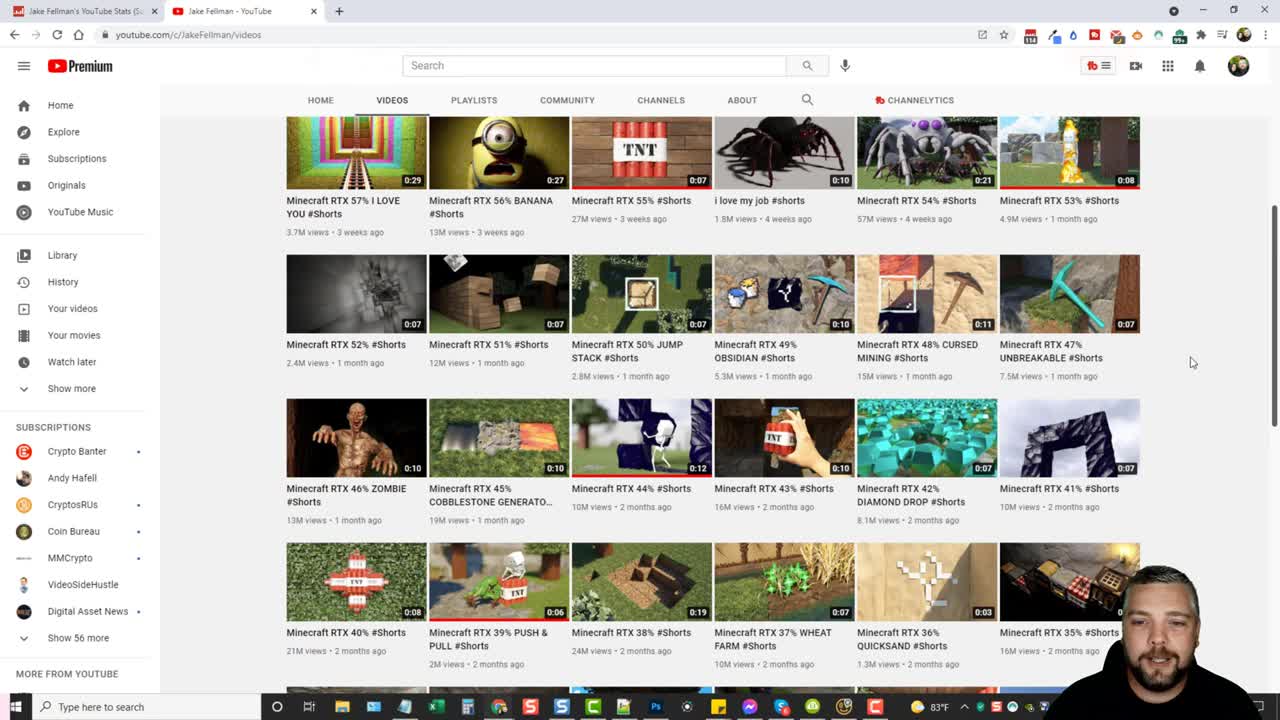Click the red extension button beside Create
This screenshot has height=720, width=1280.
pos(1098,66)
